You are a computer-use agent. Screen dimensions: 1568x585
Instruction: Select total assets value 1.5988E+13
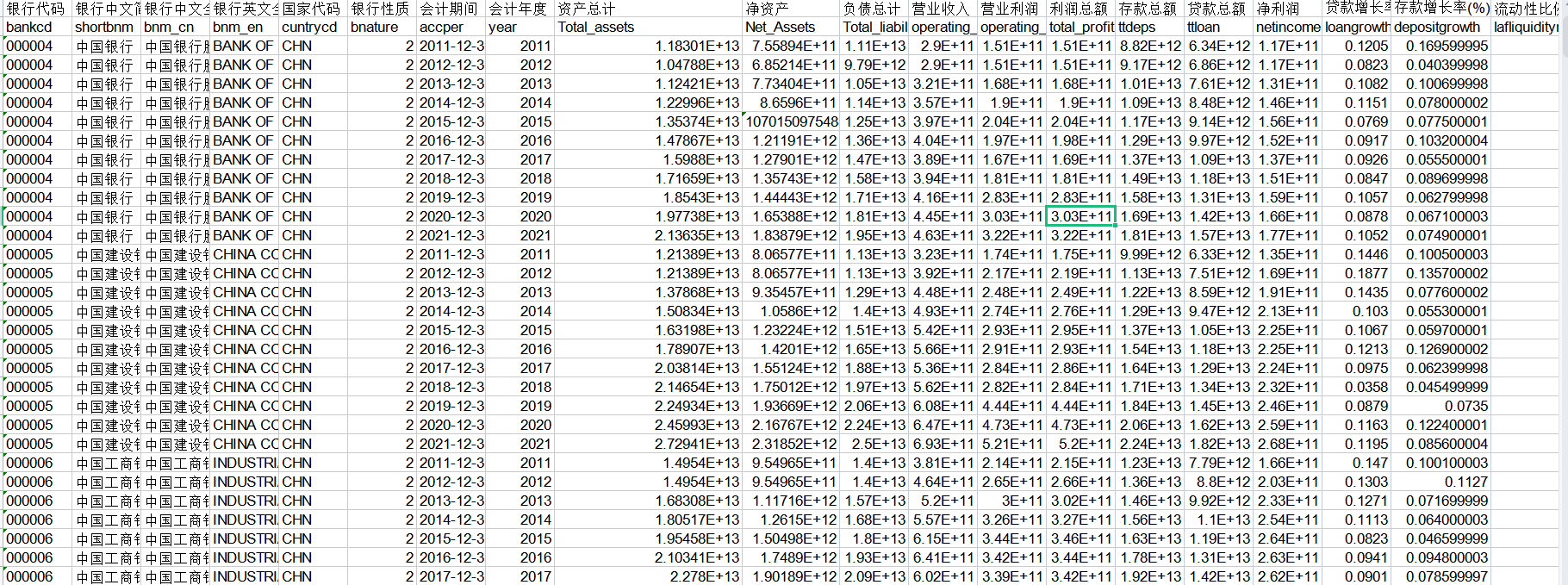point(649,159)
